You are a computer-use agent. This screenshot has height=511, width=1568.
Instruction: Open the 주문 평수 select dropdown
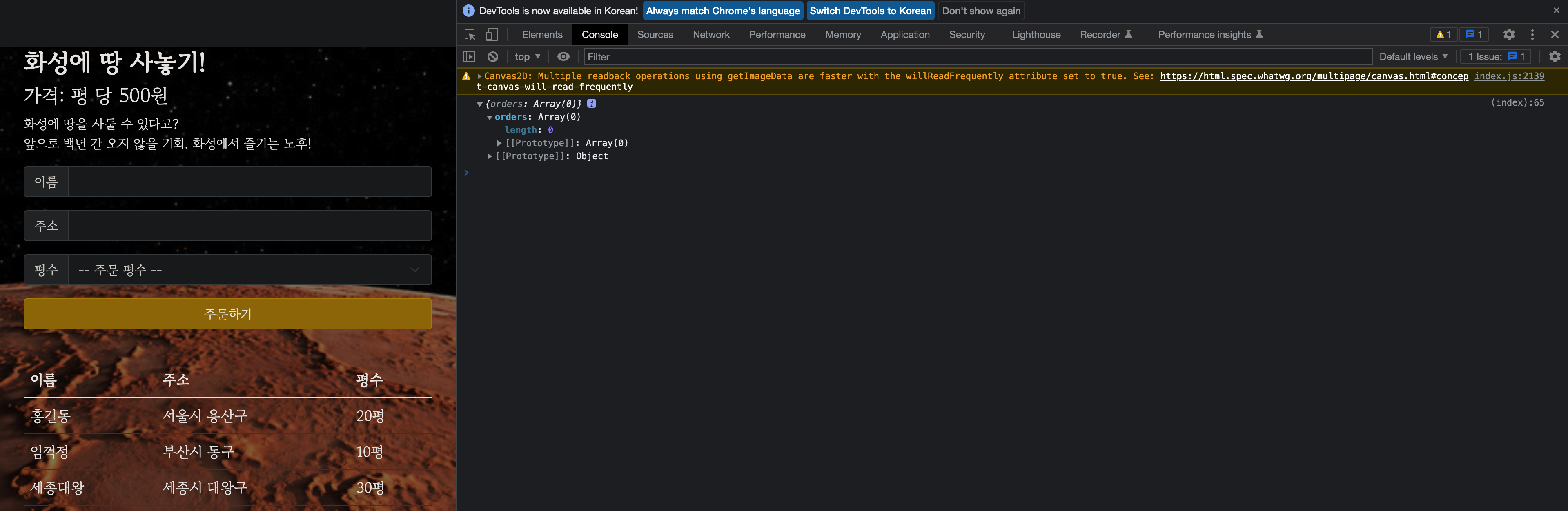pyautogui.click(x=249, y=269)
